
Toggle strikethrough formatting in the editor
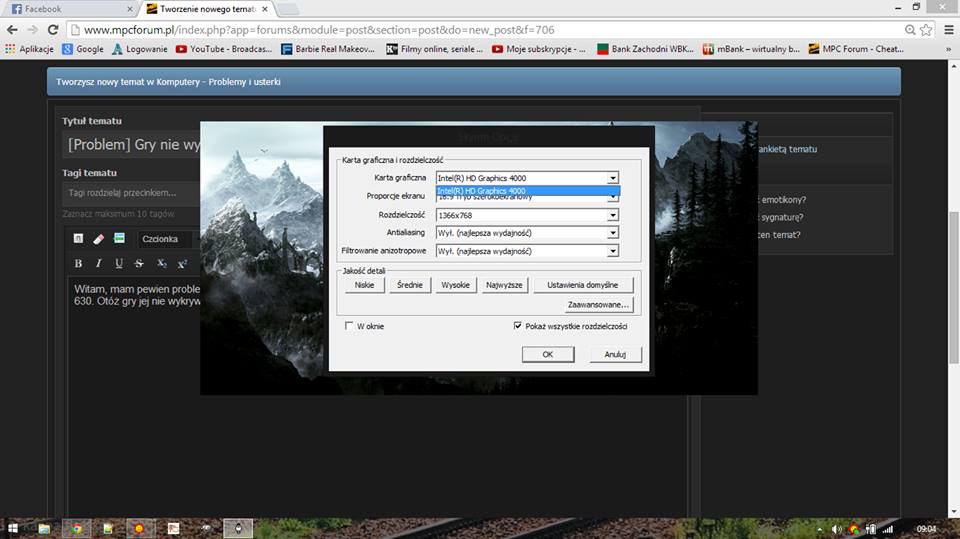click(x=139, y=263)
